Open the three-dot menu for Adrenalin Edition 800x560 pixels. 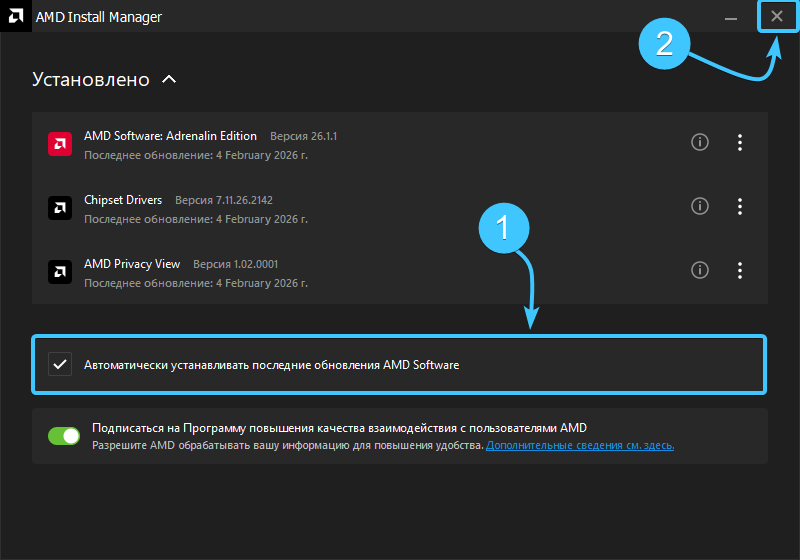point(740,142)
